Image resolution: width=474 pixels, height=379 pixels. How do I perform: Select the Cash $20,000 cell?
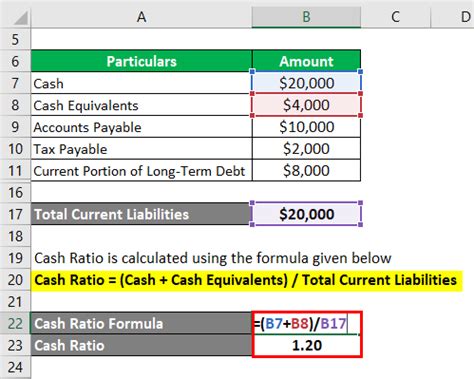click(x=306, y=83)
